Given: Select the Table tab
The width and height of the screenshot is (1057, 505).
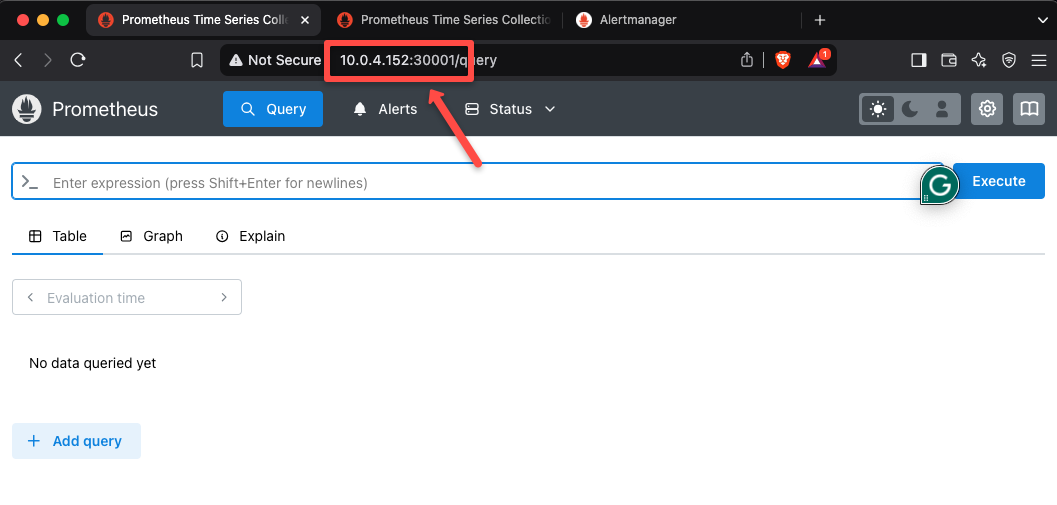Looking at the screenshot, I should (57, 236).
